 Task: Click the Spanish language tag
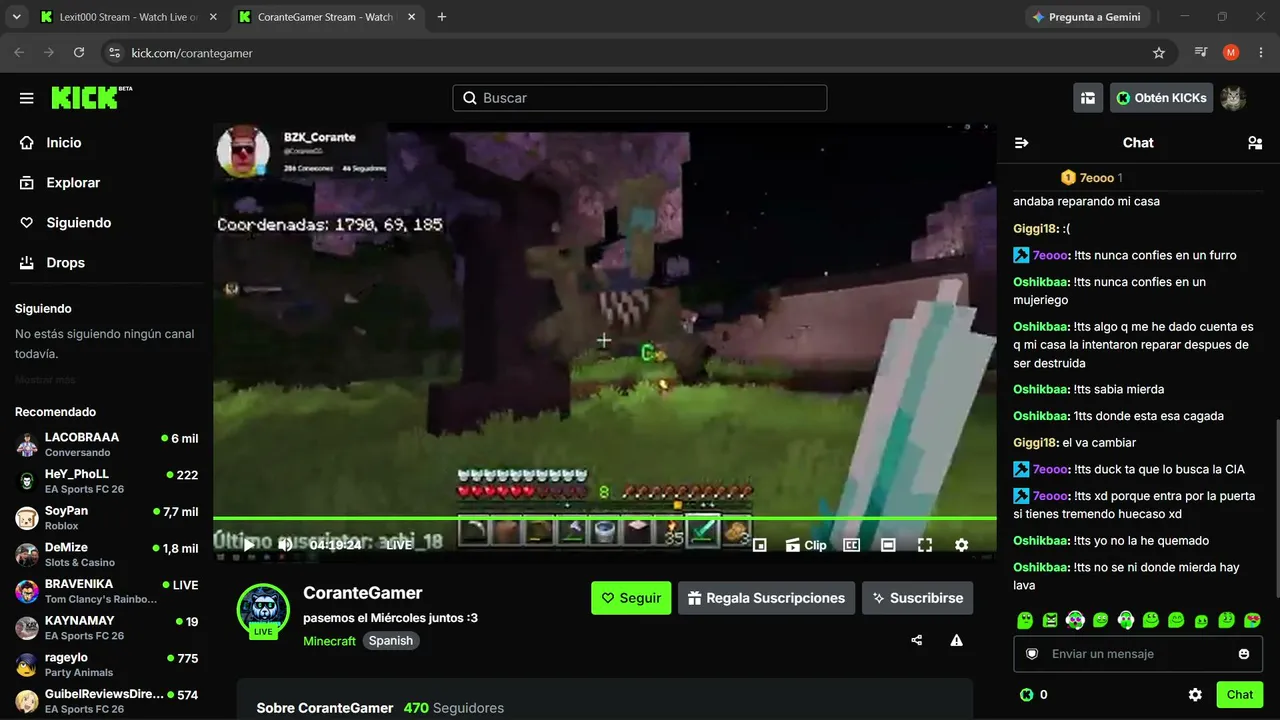[391, 641]
